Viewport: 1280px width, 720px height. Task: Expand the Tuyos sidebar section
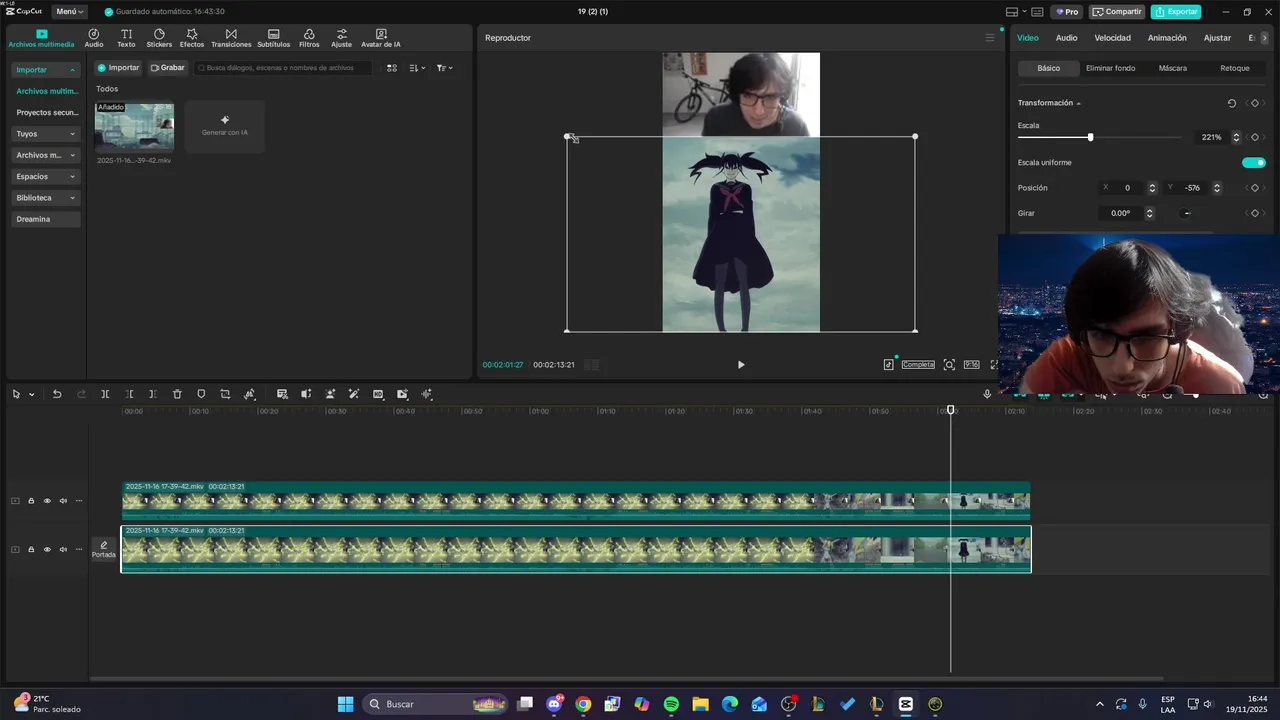click(46, 134)
